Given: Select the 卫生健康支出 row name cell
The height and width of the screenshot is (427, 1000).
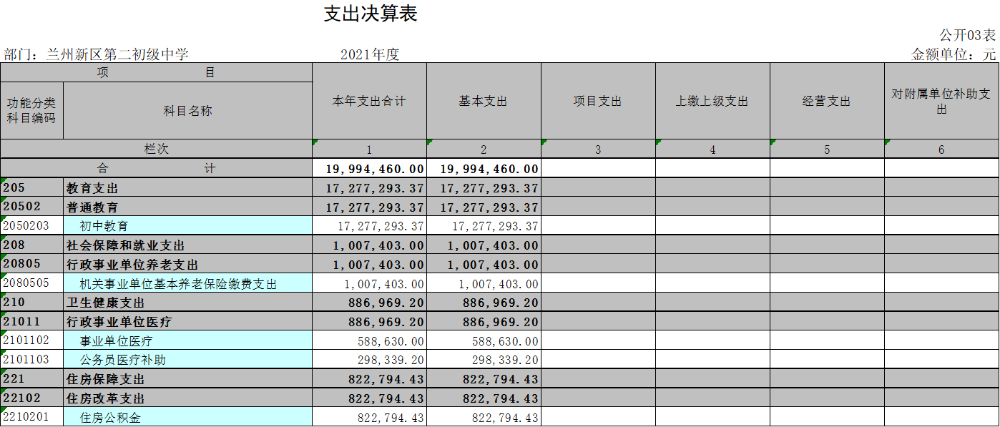Looking at the screenshot, I should point(187,303).
